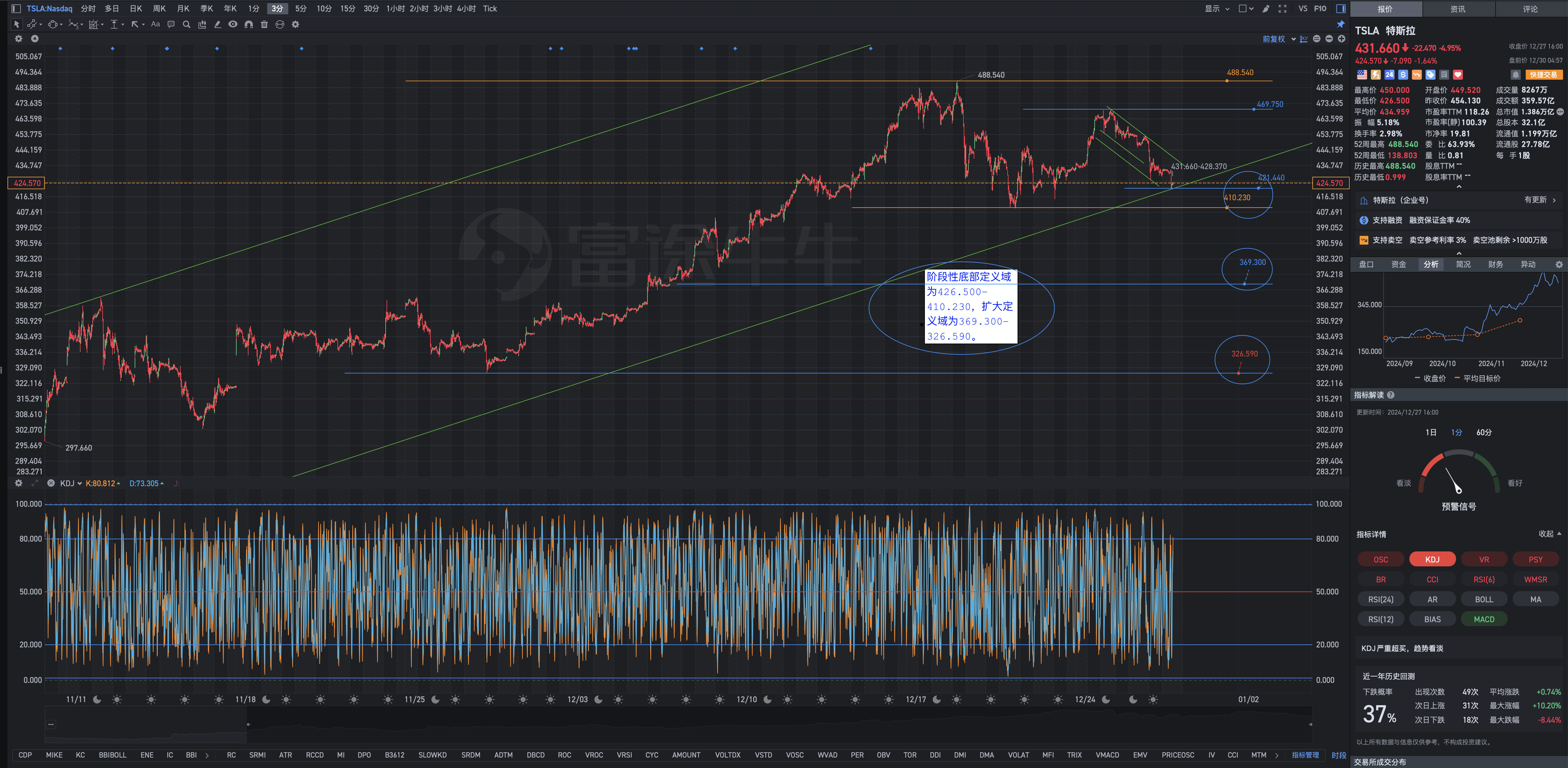
Task: Click the highlighter eraser pen icon
Action: (x=217, y=24)
